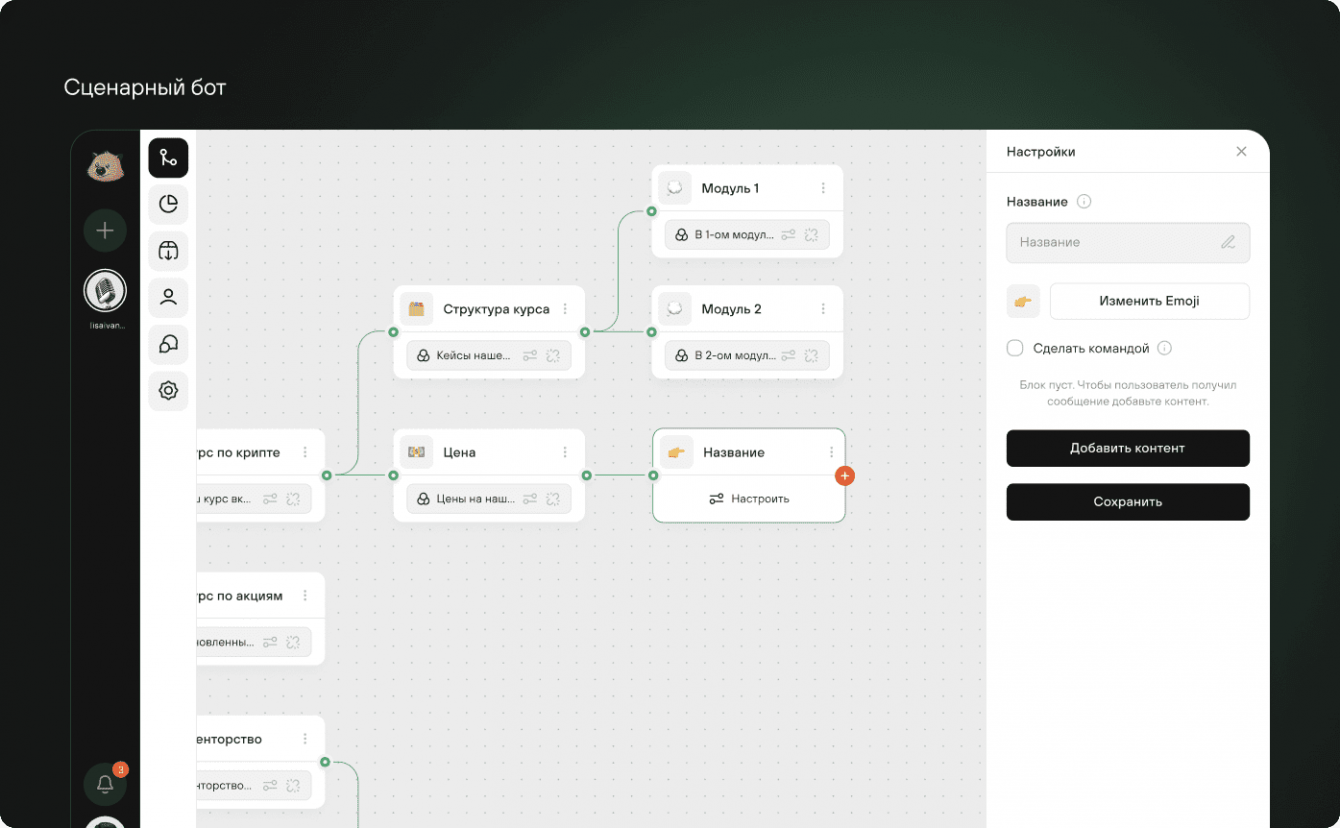The width and height of the screenshot is (1340, 828).
Task: Click the box with down arrow sidebar icon
Action: coord(168,251)
